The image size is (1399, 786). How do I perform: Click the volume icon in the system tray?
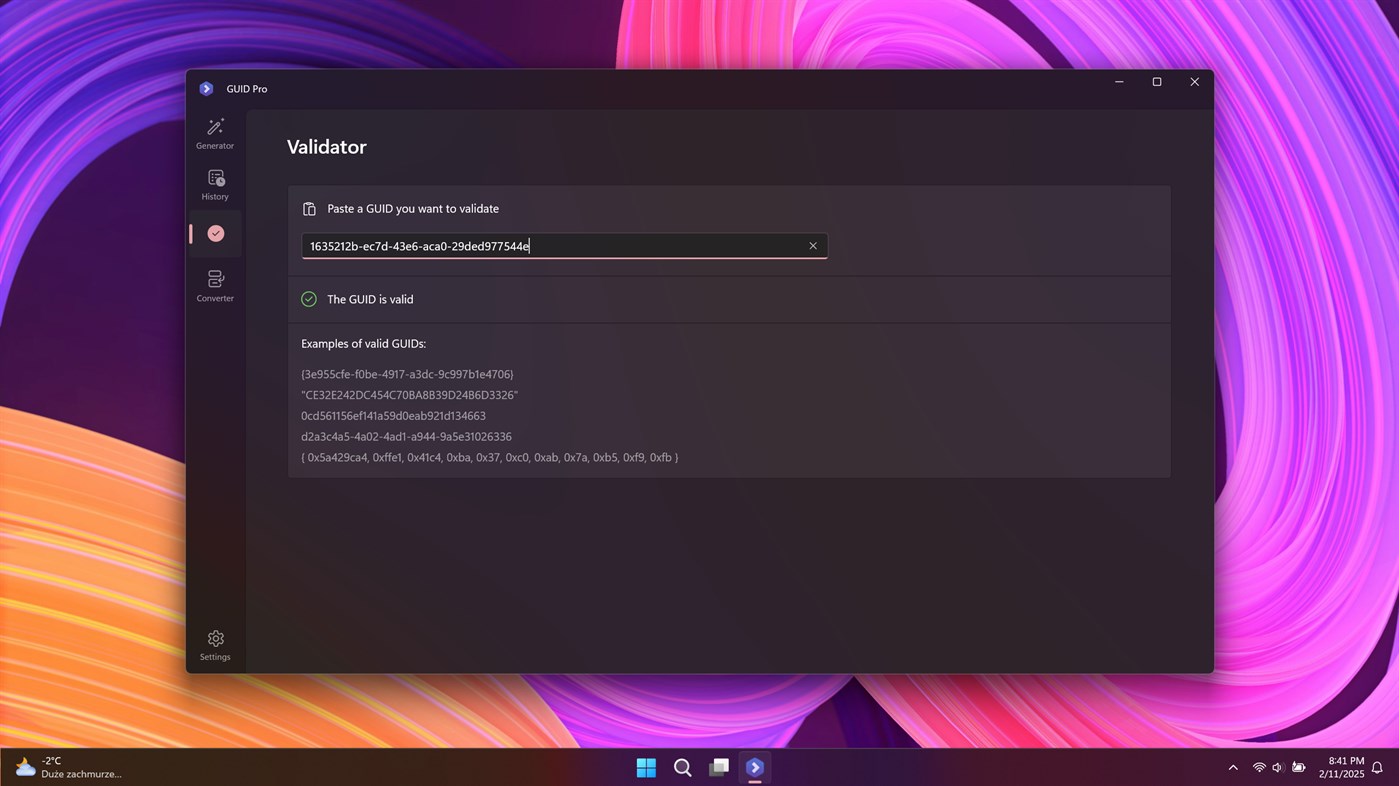click(x=1277, y=767)
